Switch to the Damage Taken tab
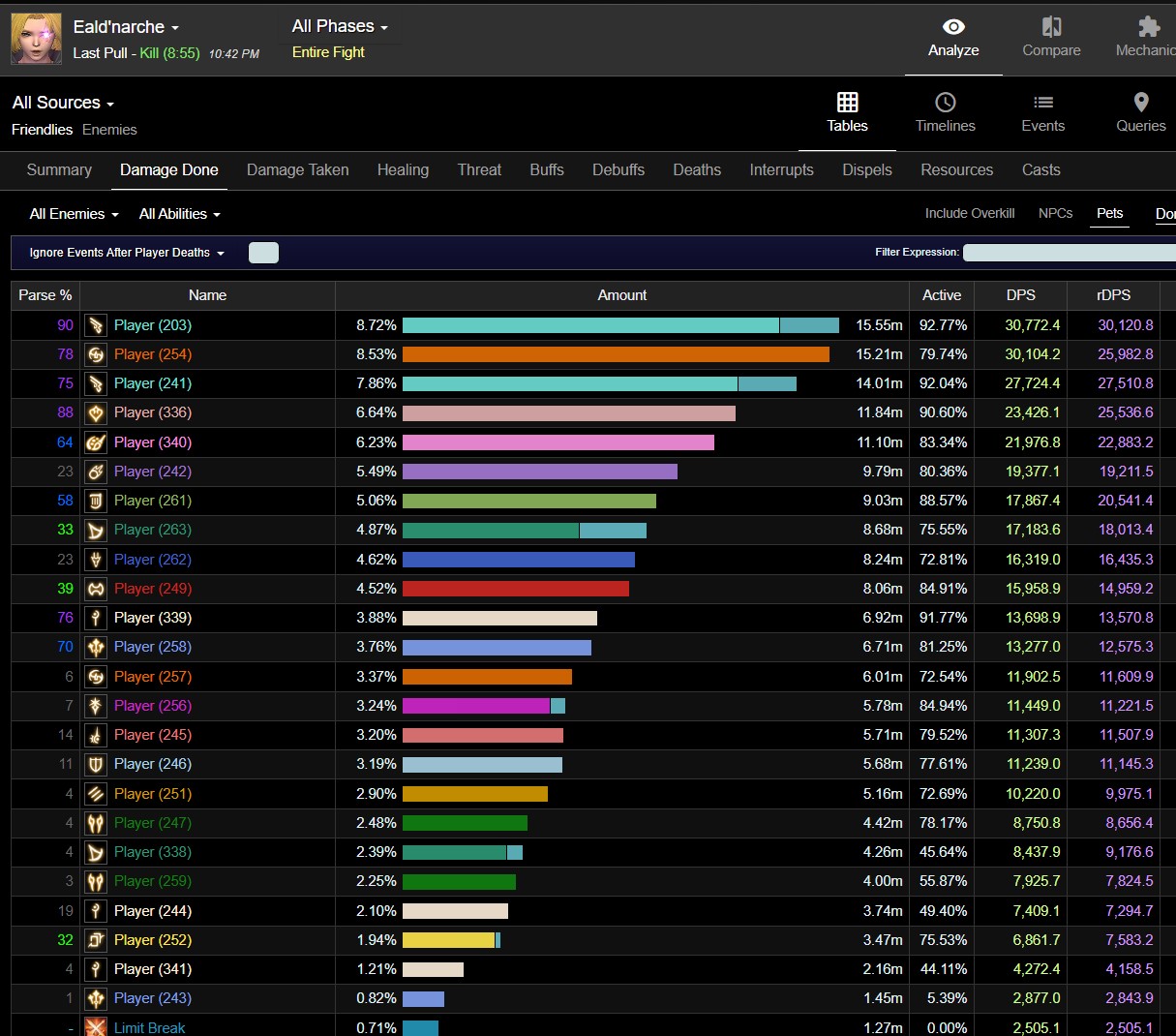This screenshot has height=1036, width=1176. [x=297, y=169]
